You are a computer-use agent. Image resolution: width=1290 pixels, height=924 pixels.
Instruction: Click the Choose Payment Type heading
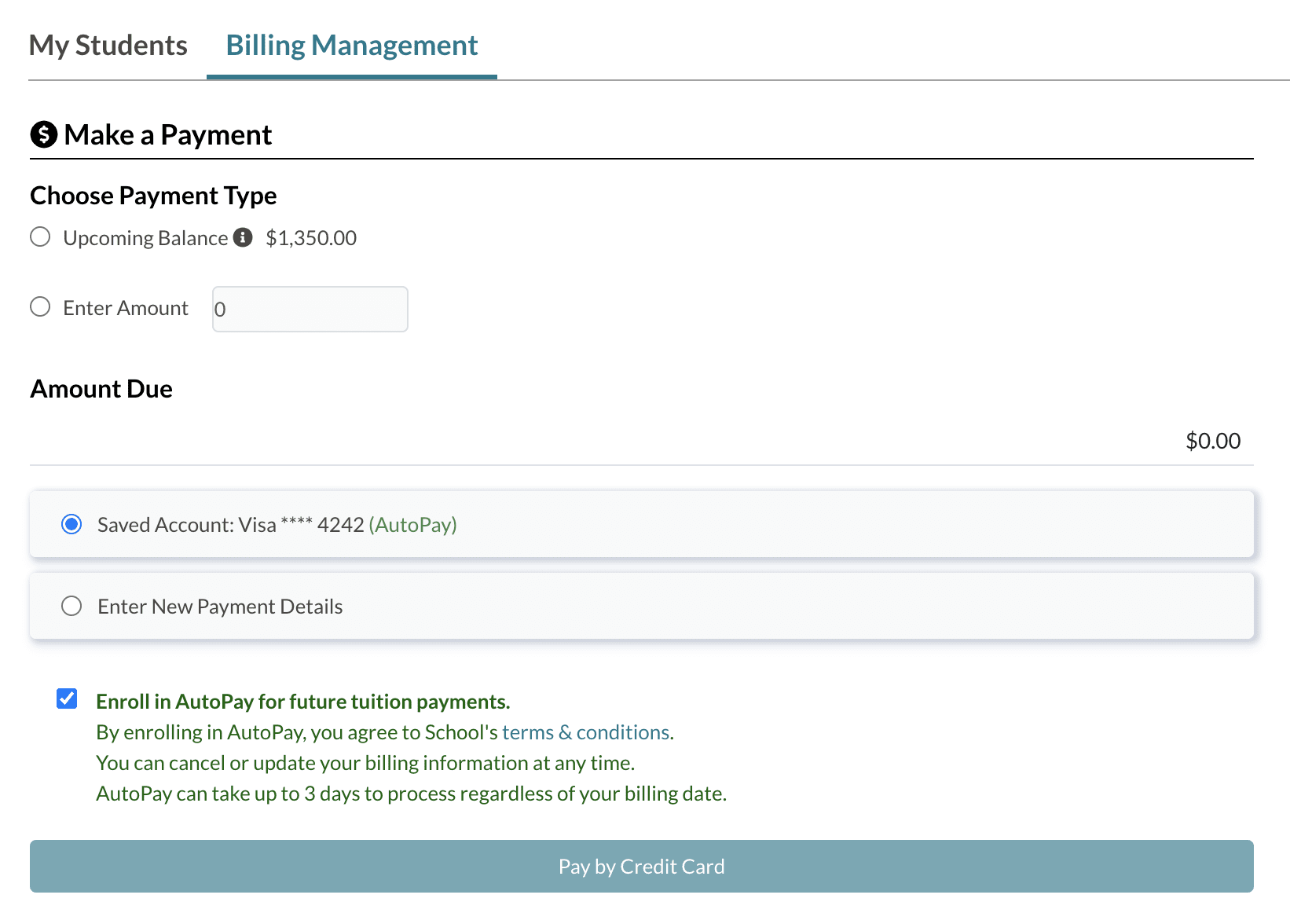pyautogui.click(x=153, y=195)
